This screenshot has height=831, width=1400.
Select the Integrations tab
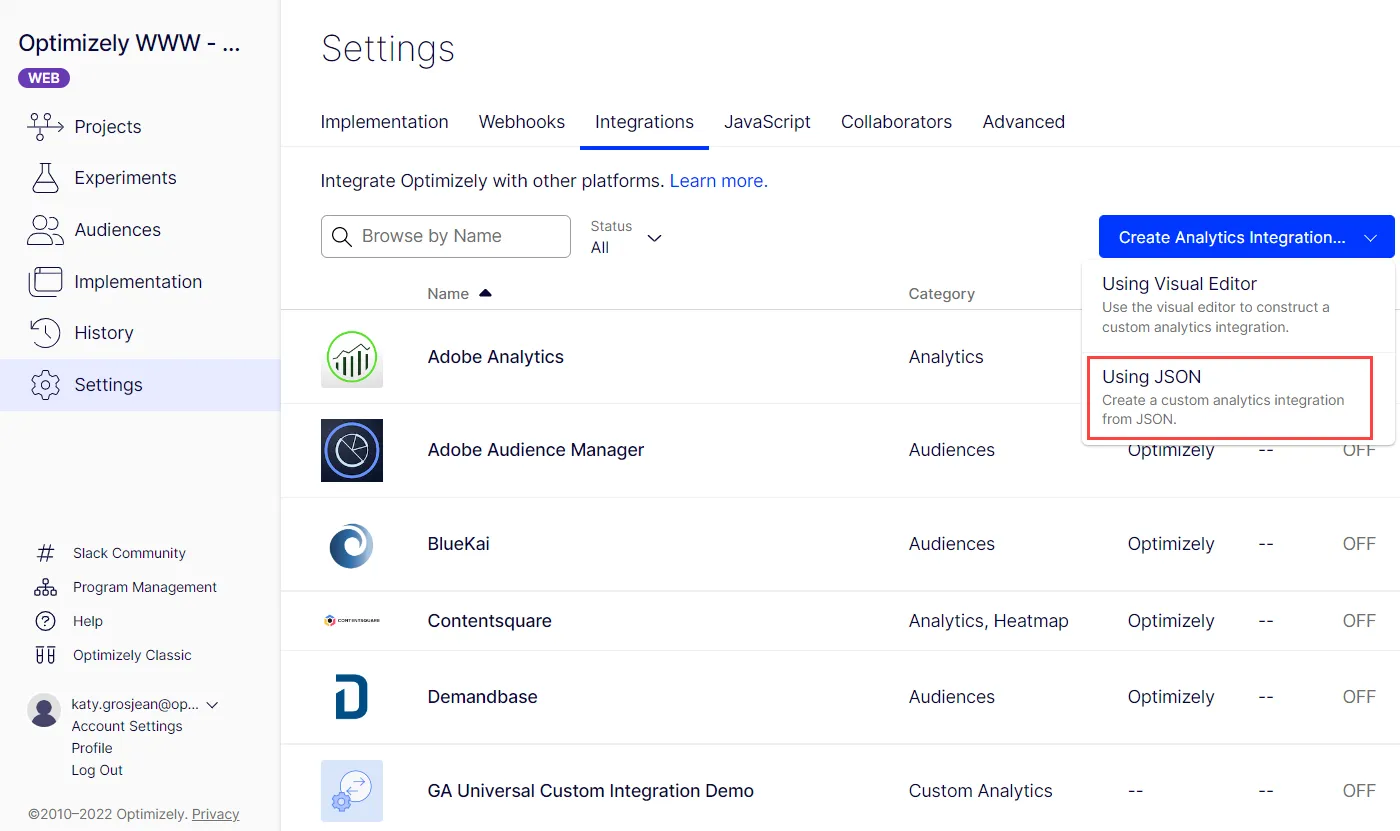(644, 122)
